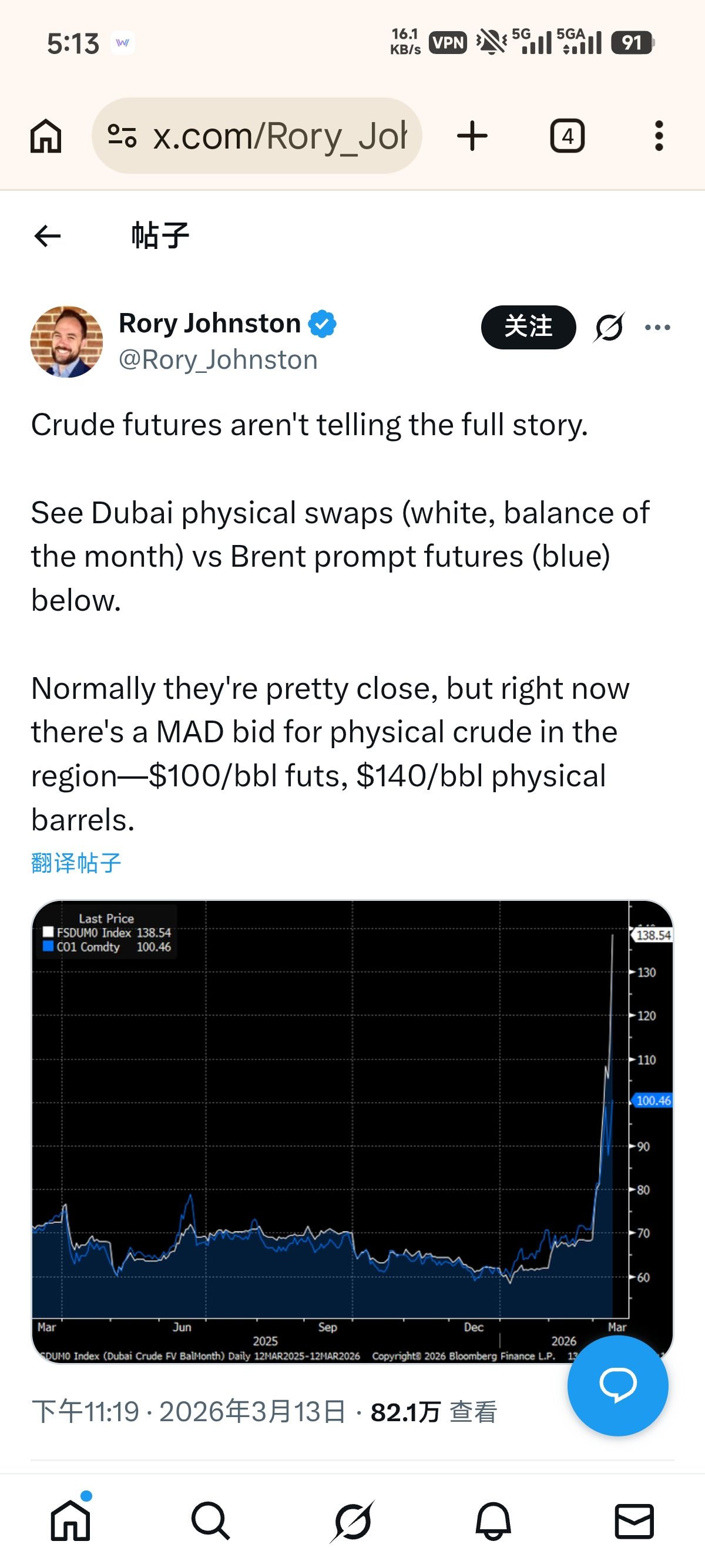Viewport: 705px width, 1568px height.
Task: Open Rory Johnston's profile picture
Action: click(66, 341)
